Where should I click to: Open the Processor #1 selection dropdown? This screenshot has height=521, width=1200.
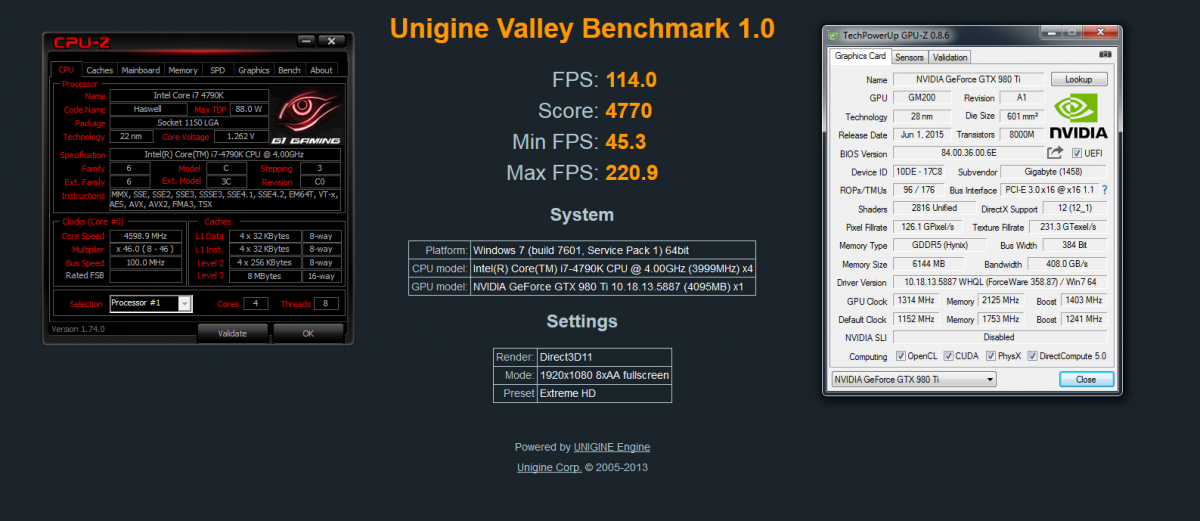point(184,303)
